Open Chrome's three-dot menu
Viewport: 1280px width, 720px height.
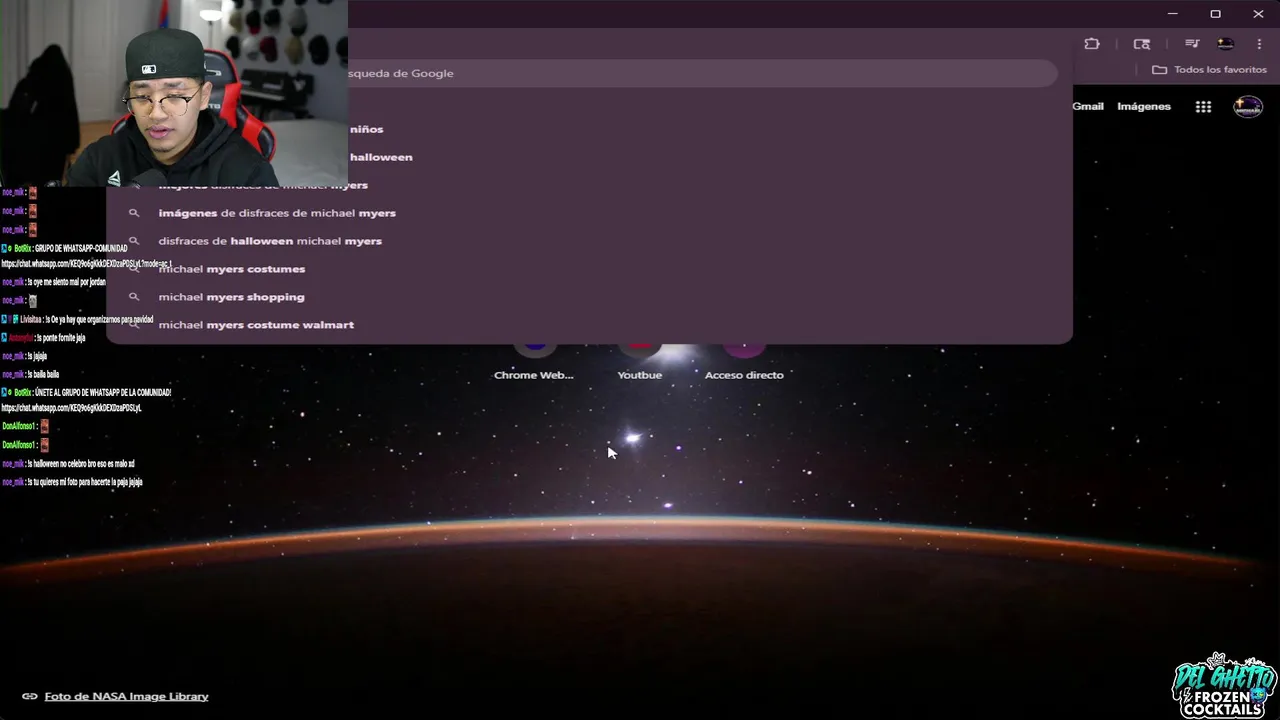point(1259,44)
